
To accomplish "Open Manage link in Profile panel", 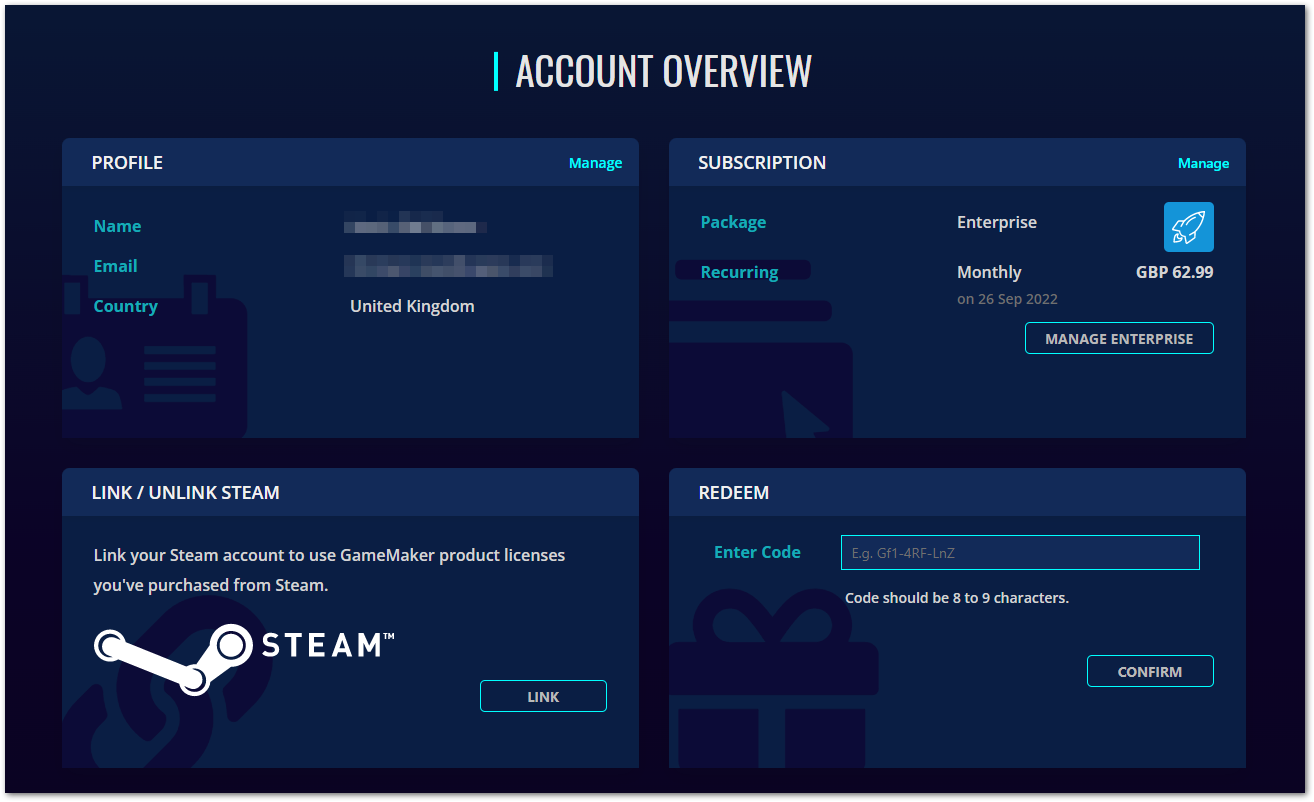I will (595, 163).
